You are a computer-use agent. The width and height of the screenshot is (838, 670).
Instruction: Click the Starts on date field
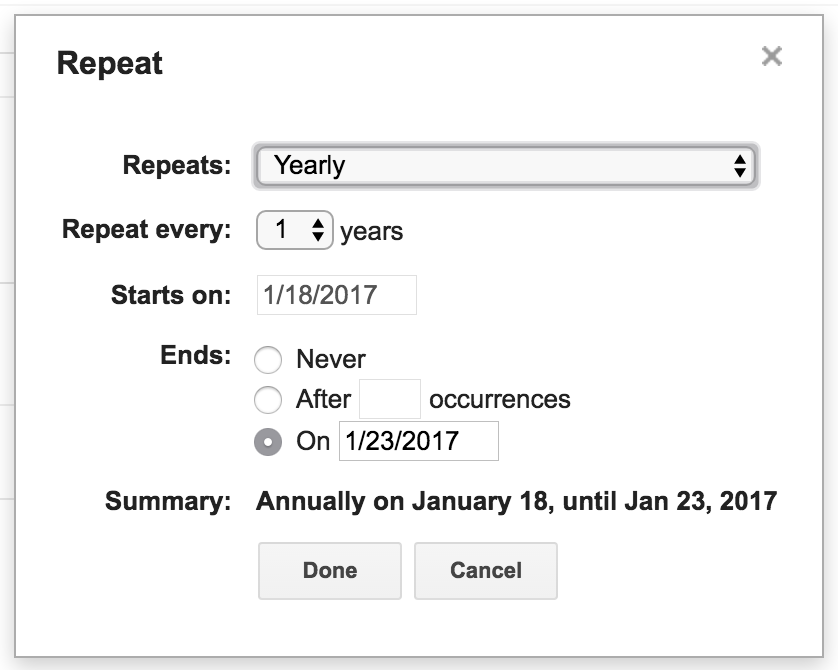(336, 295)
